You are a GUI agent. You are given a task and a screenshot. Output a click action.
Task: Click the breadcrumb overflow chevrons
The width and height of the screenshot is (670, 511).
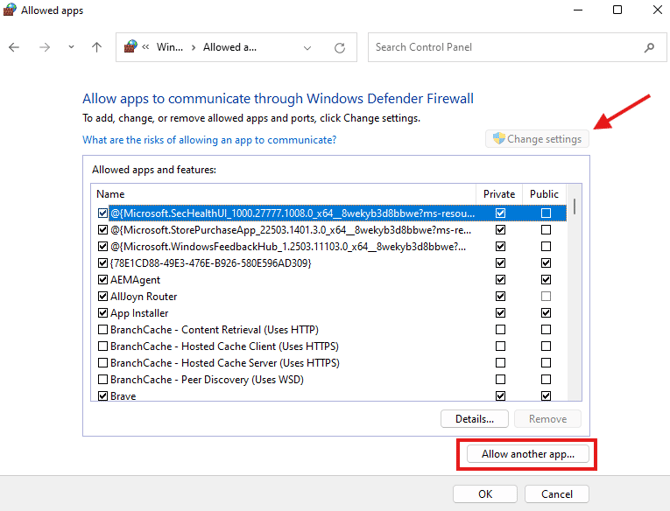(147, 47)
